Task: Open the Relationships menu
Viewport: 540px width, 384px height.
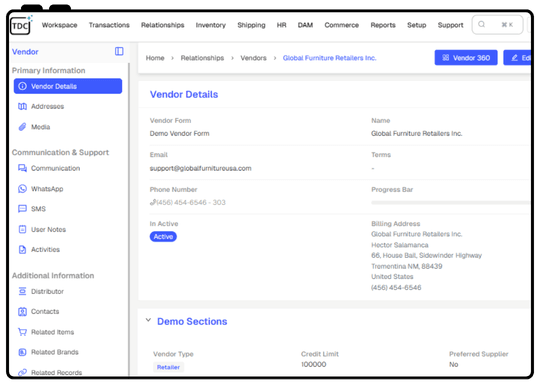Action: [163, 25]
